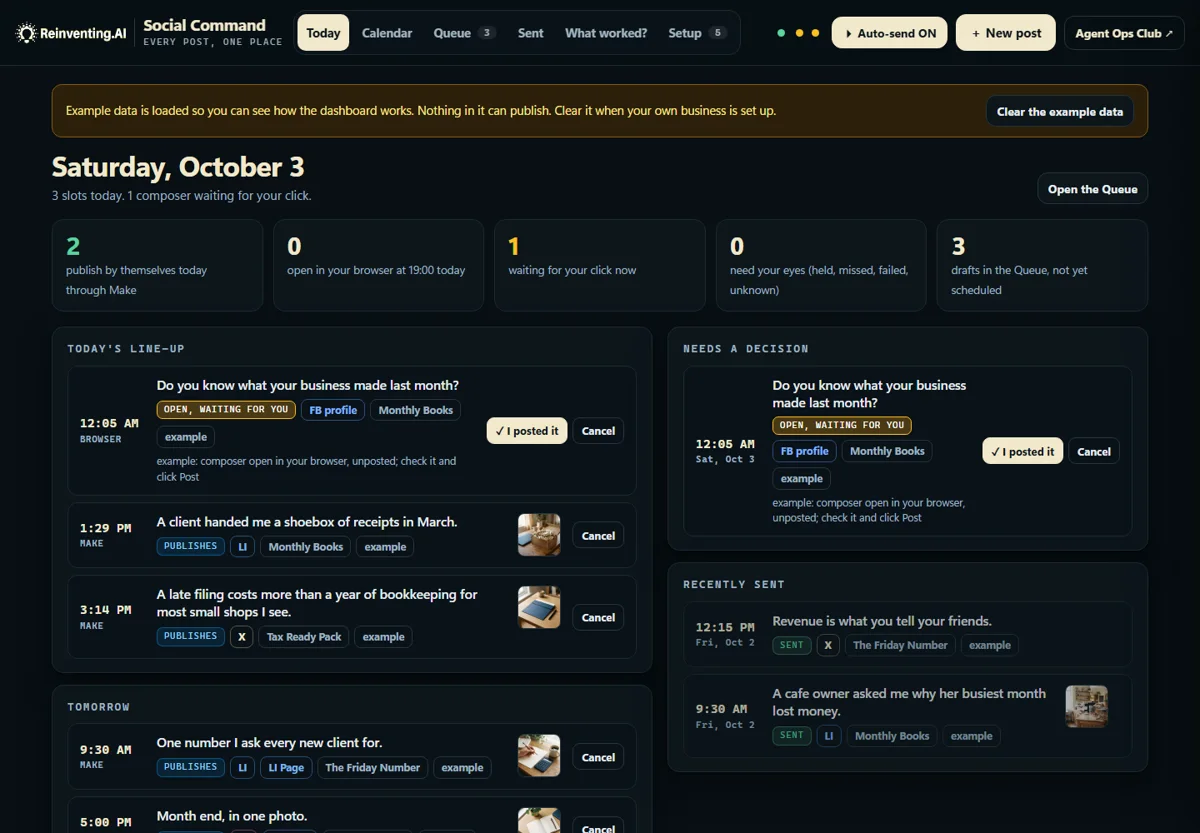Image resolution: width=1200 pixels, height=833 pixels.
Task: Open the Sent tab
Action: click(x=531, y=33)
